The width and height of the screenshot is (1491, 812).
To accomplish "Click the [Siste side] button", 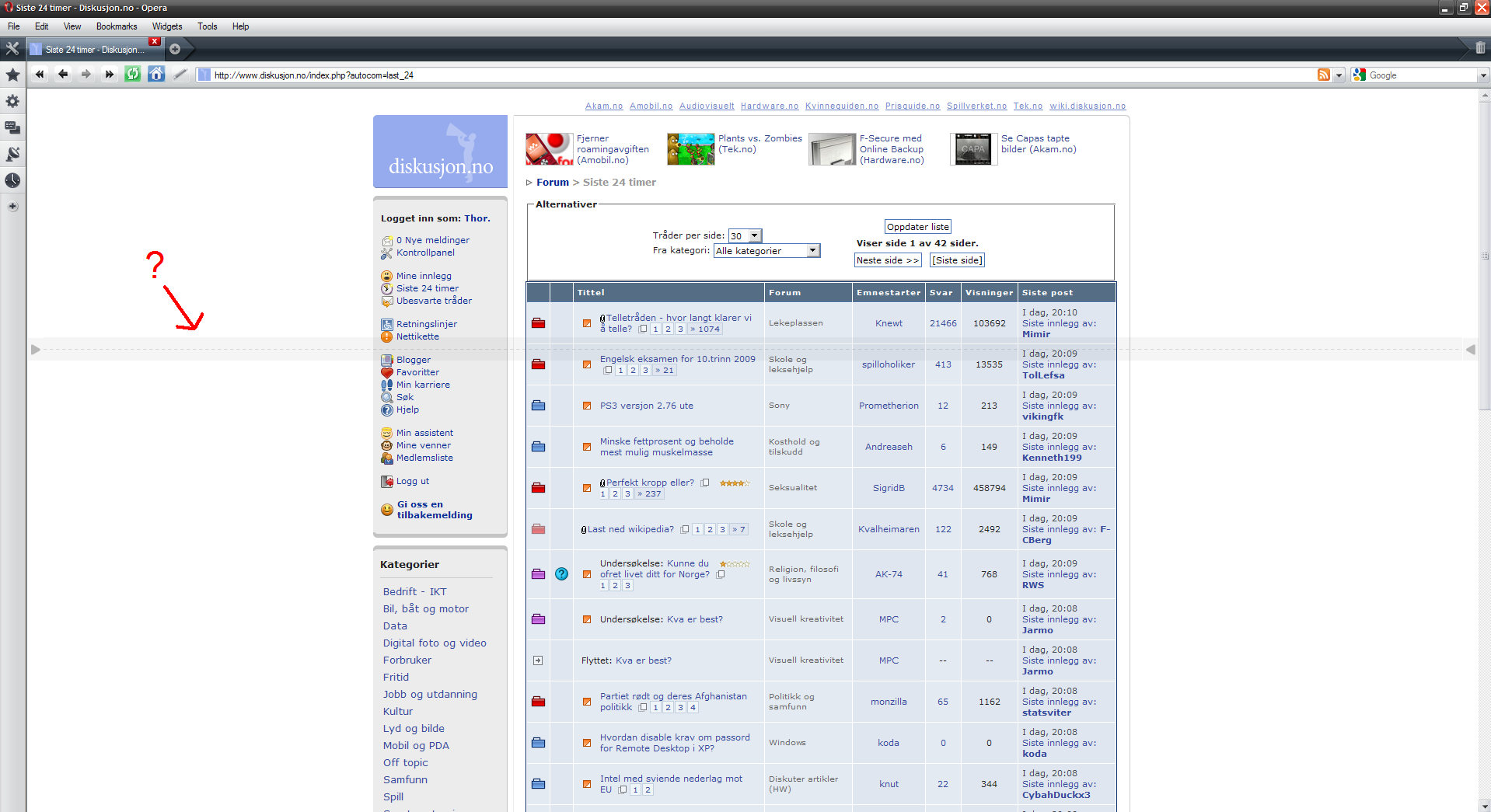I will (x=958, y=260).
